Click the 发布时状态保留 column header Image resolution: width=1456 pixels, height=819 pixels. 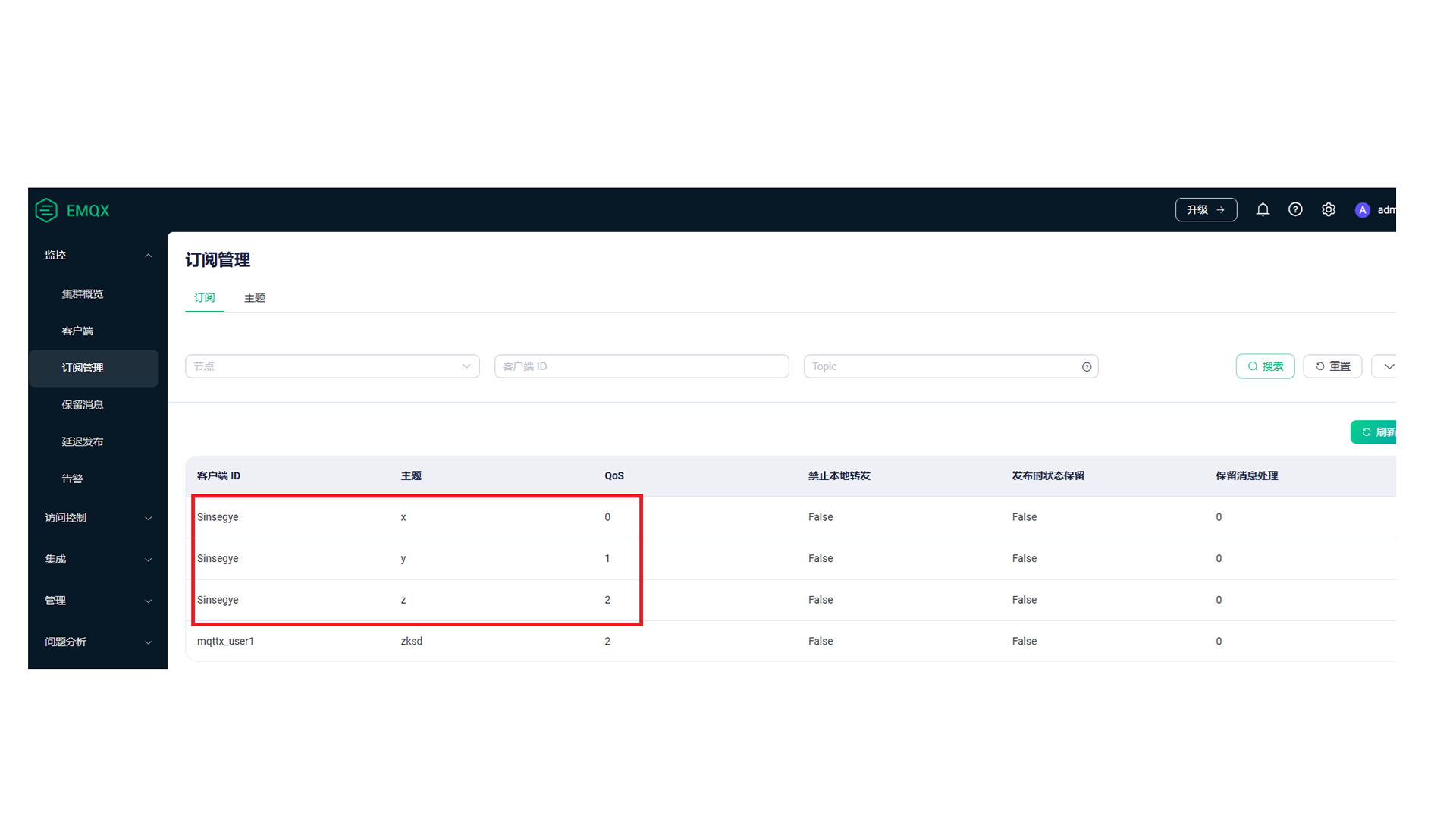pyautogui.click(x=1048, y=476)
